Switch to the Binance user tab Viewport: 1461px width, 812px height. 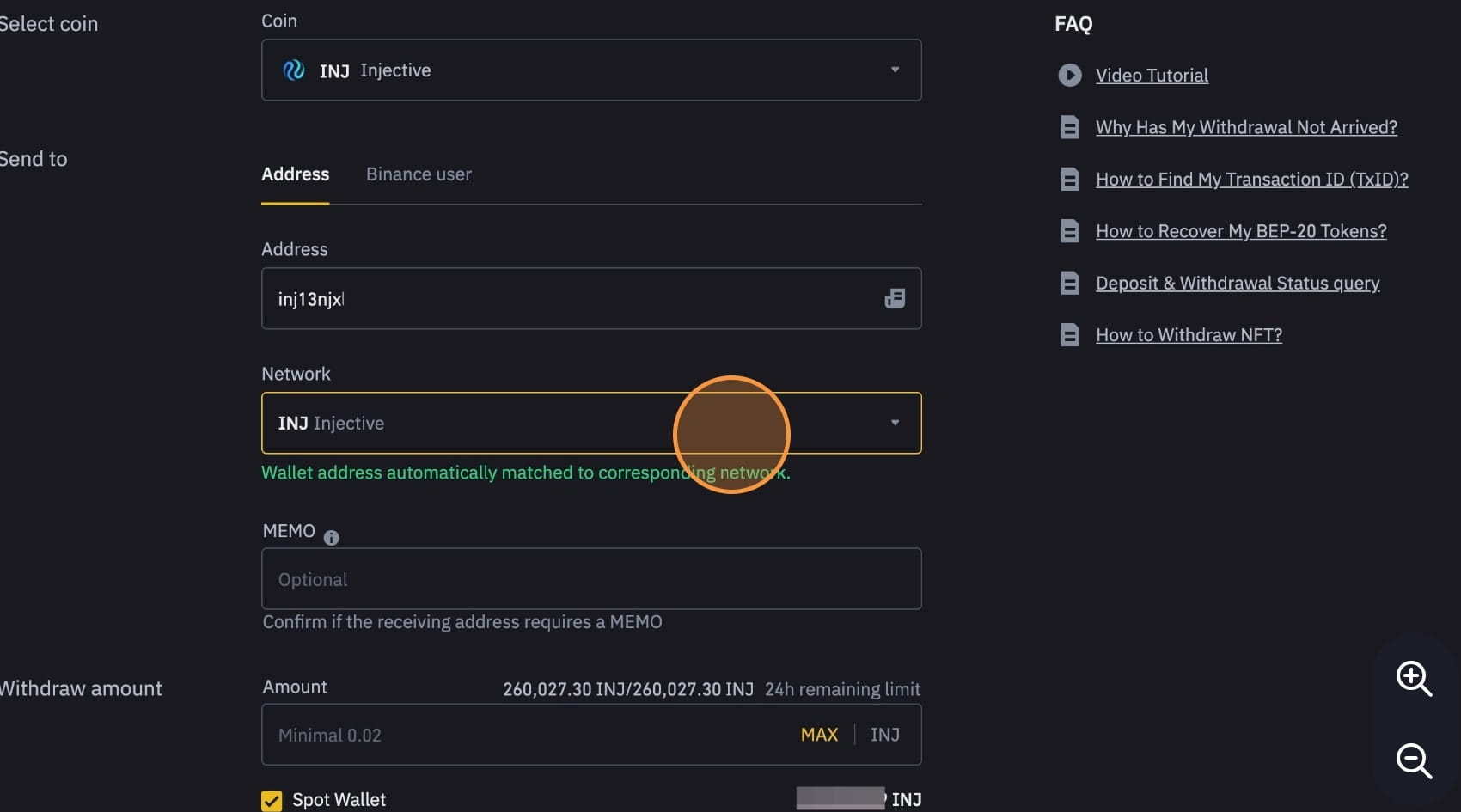tap(419, 174)
